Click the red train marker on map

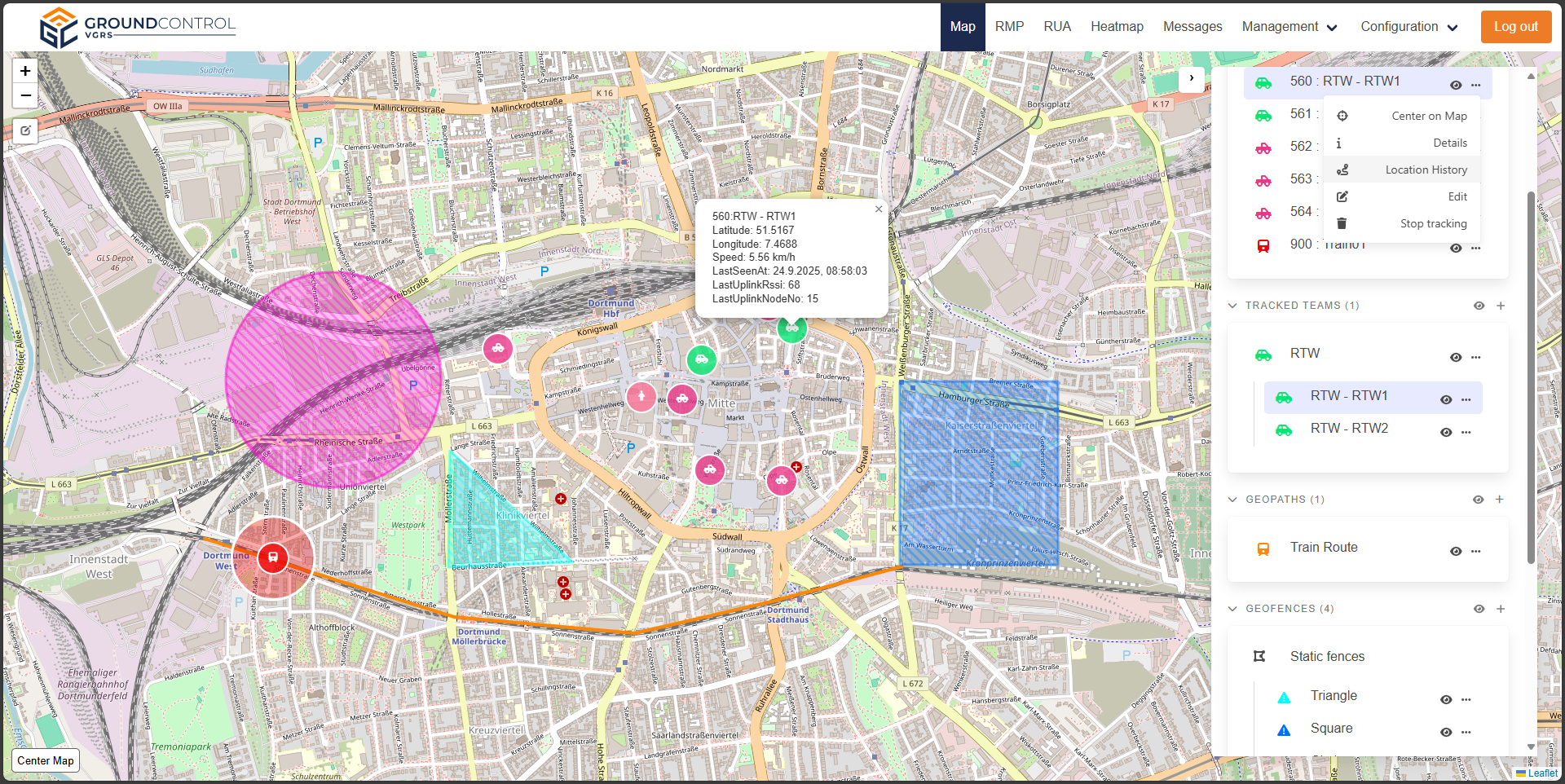click(273, 558)
